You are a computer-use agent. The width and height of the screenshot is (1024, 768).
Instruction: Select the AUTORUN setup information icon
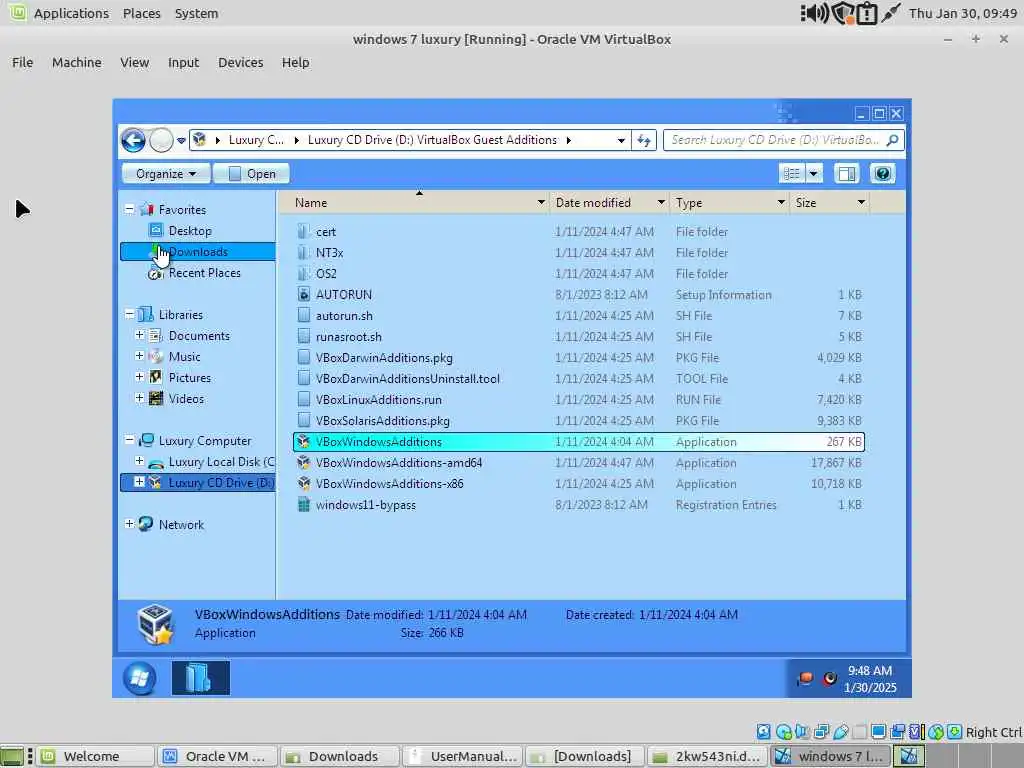coord(303,295)
